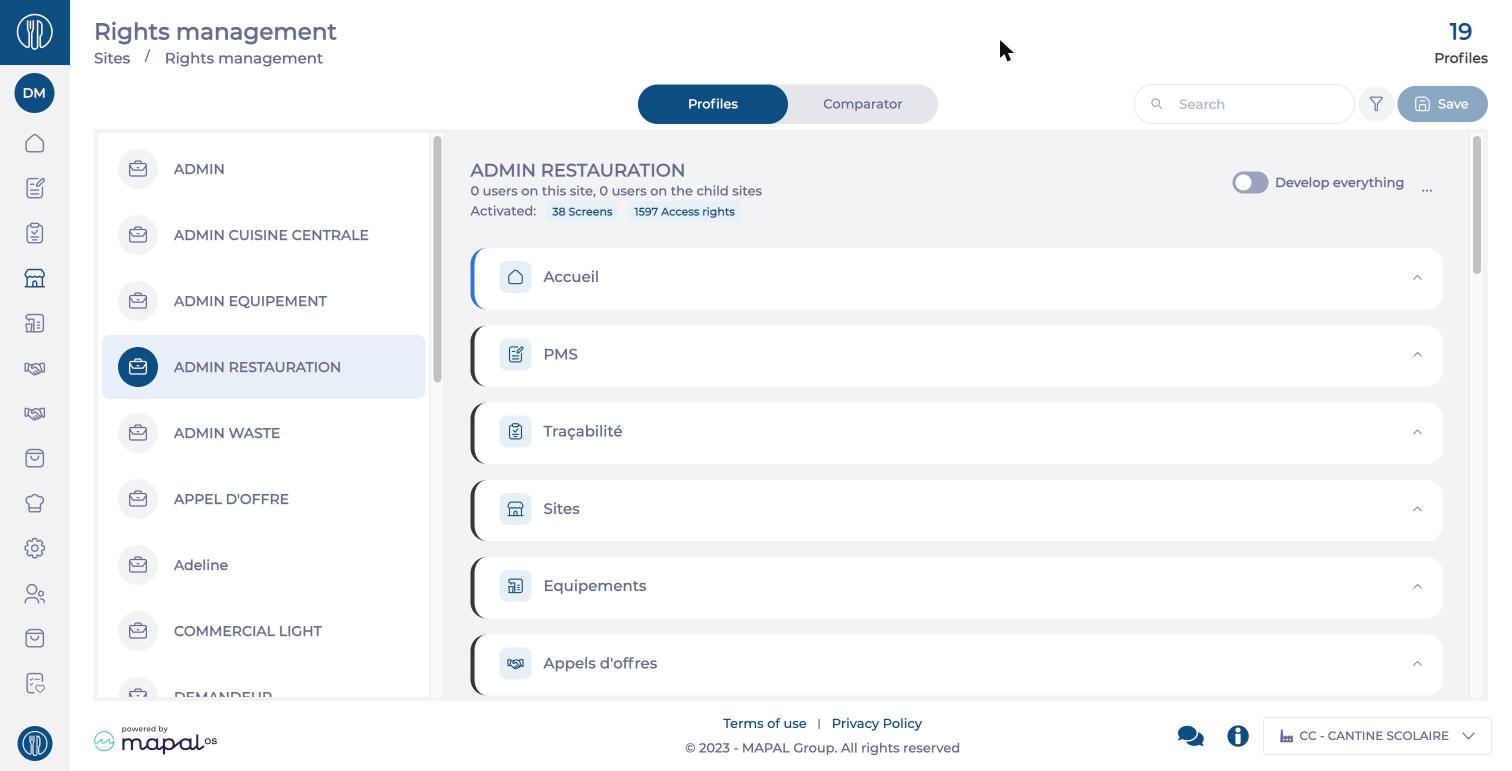Click the Search input field
The width and height of the screenshot is (1512, 771).
1244,104
